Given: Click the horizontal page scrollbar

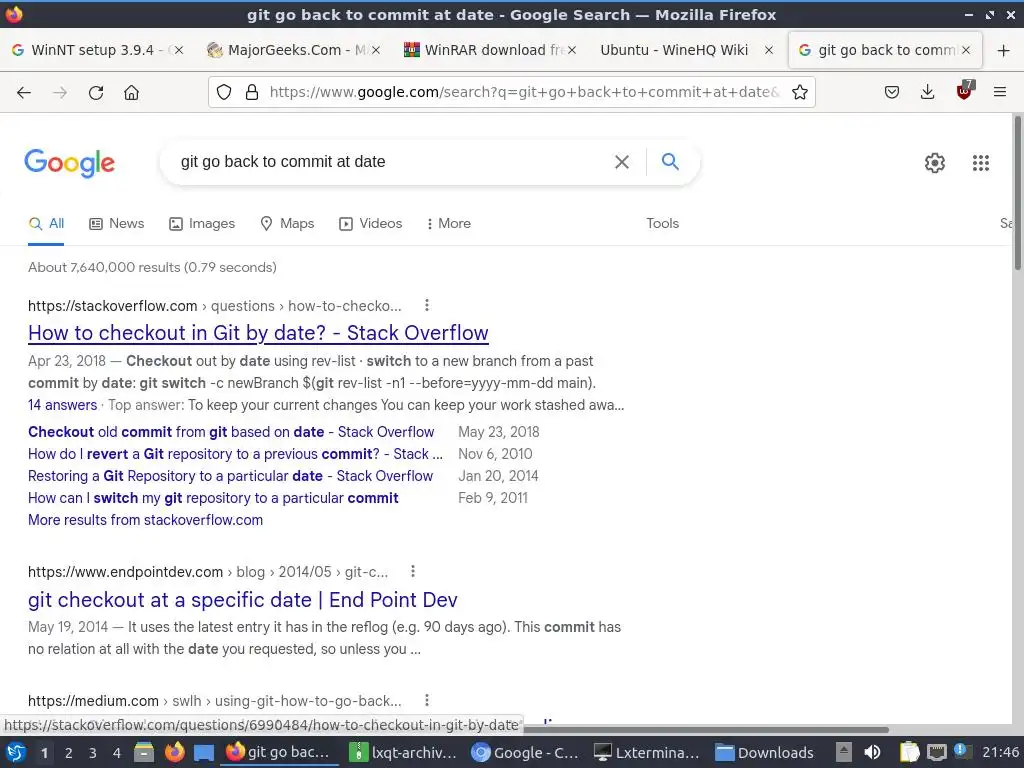Looking at the screenshot, I should (x=705, y=729).
